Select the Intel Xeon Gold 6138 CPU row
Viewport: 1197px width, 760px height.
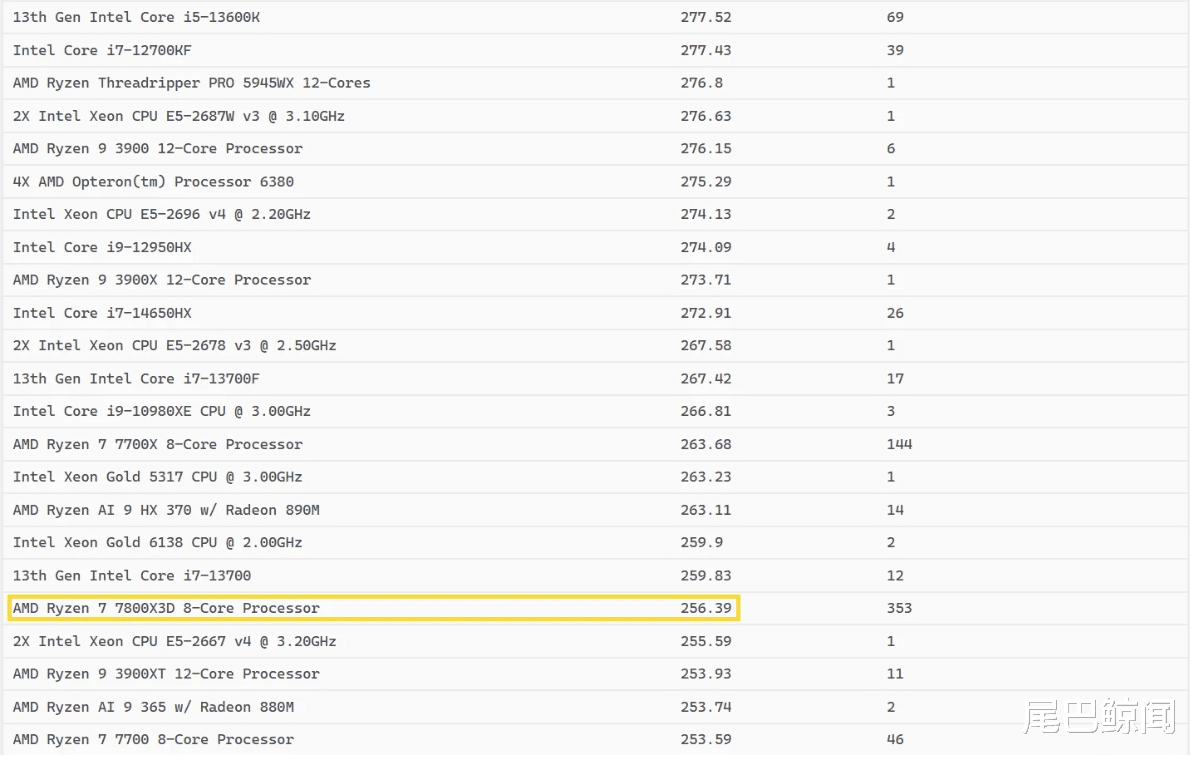click(x=157, y=542)
